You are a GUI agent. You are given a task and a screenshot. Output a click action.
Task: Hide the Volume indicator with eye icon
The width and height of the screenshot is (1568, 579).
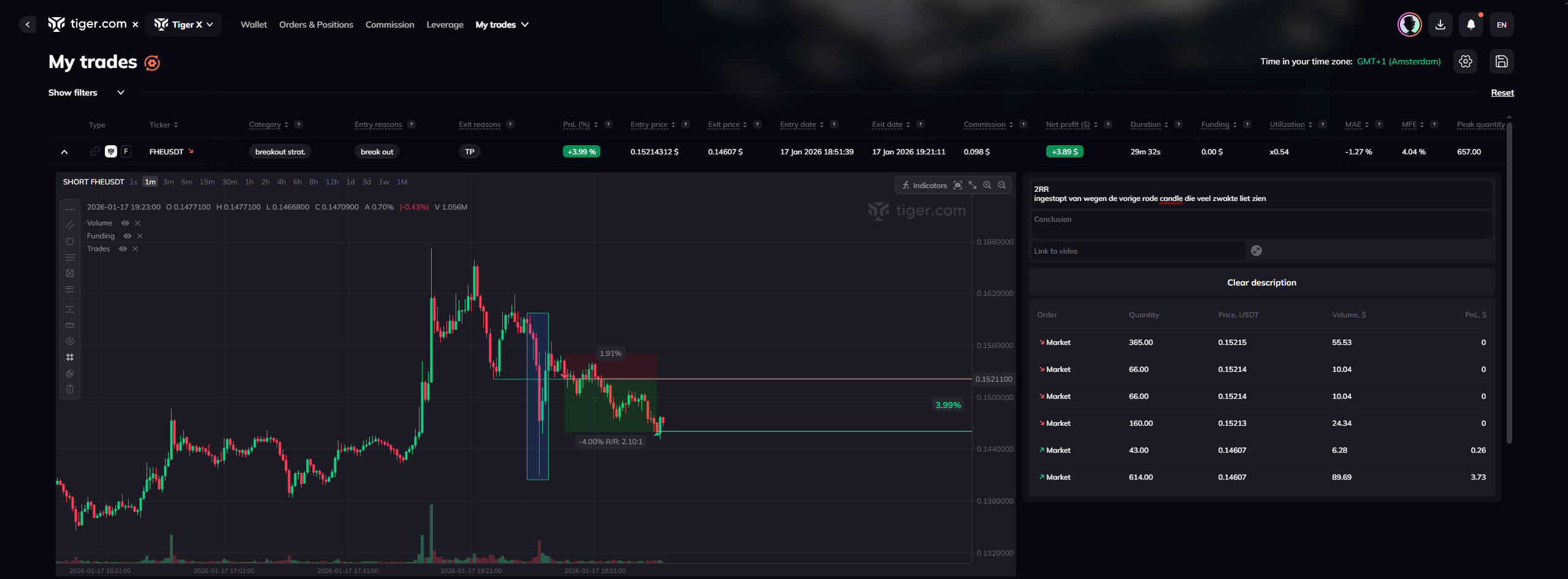125,223
